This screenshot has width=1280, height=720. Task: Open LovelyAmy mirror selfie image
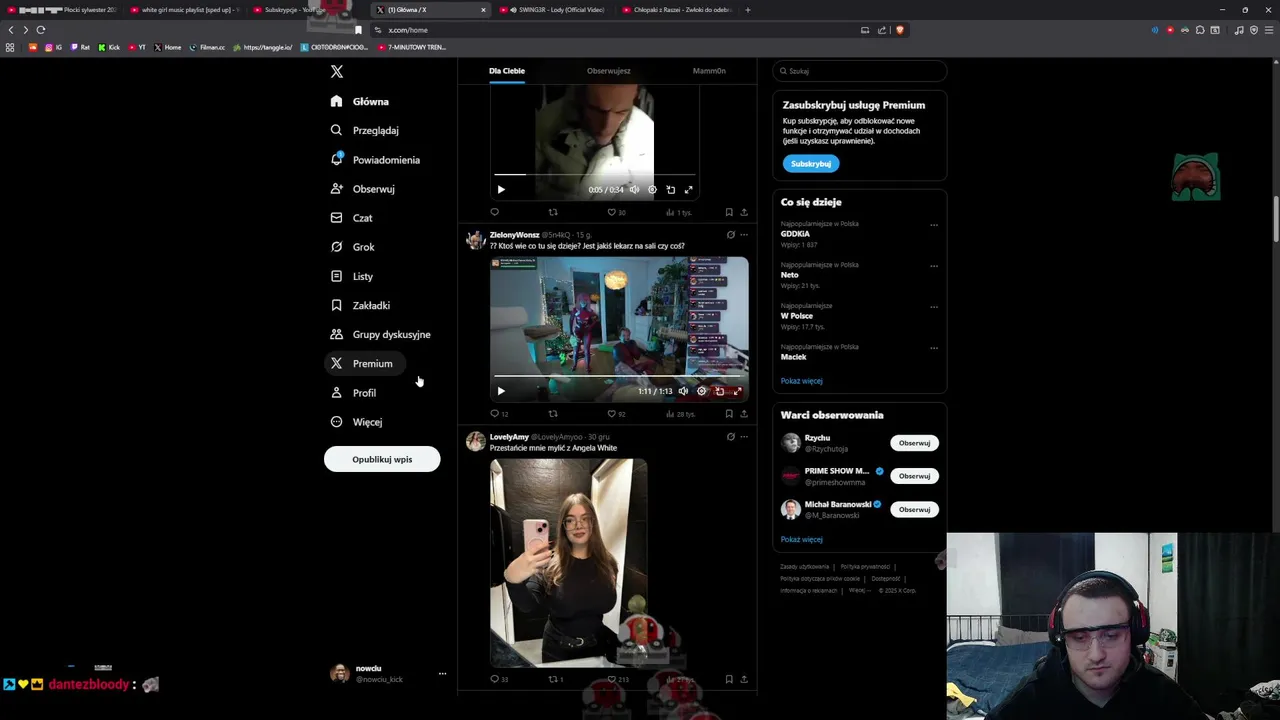point(568,563)
